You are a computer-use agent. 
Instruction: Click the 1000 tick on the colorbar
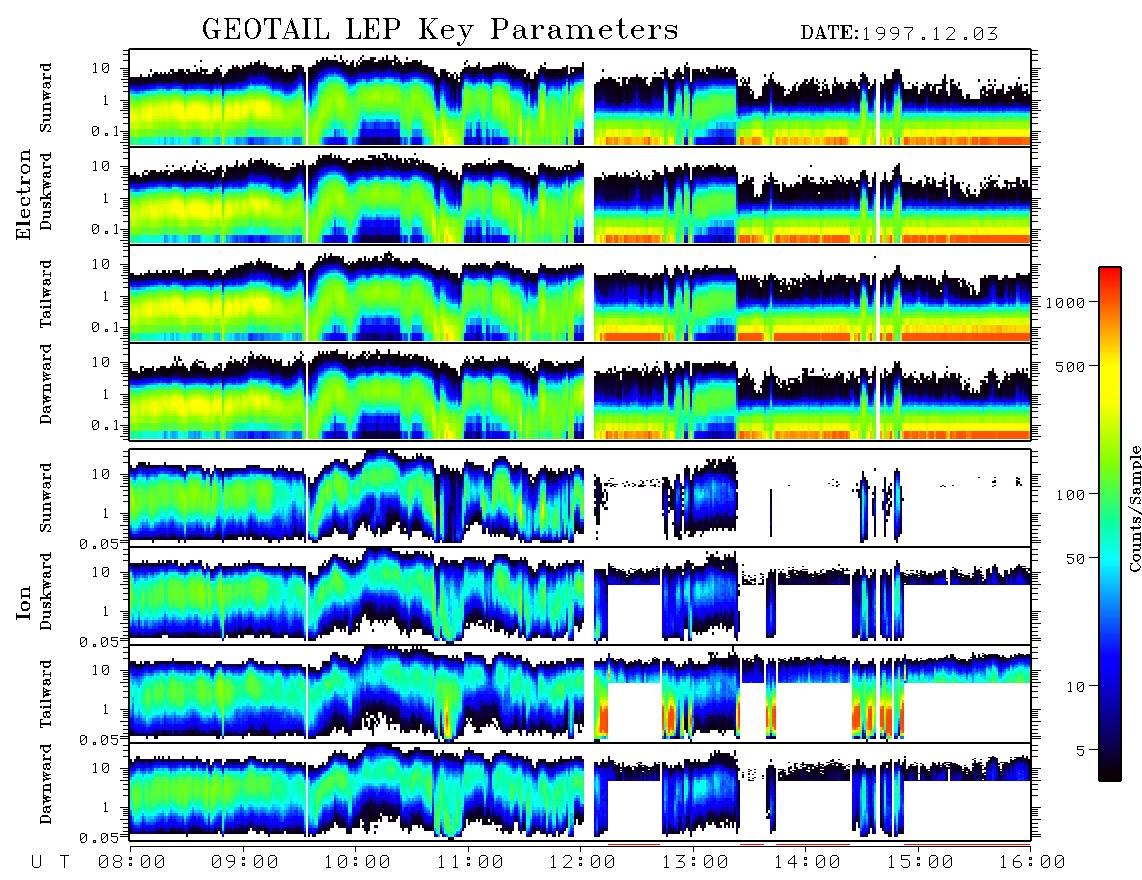coord(1065,302)
